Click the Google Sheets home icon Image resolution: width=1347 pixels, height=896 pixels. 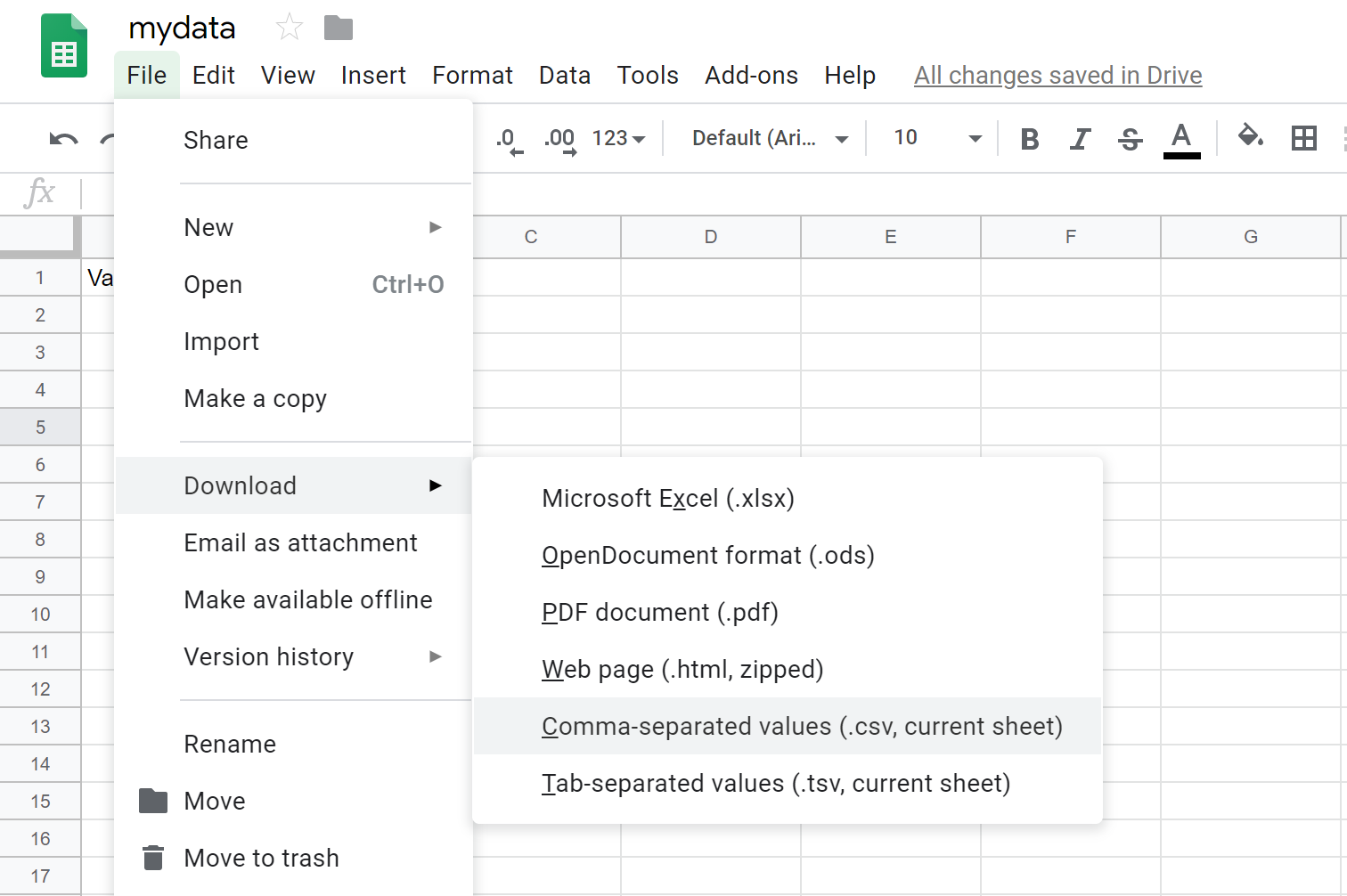point(64,45)
